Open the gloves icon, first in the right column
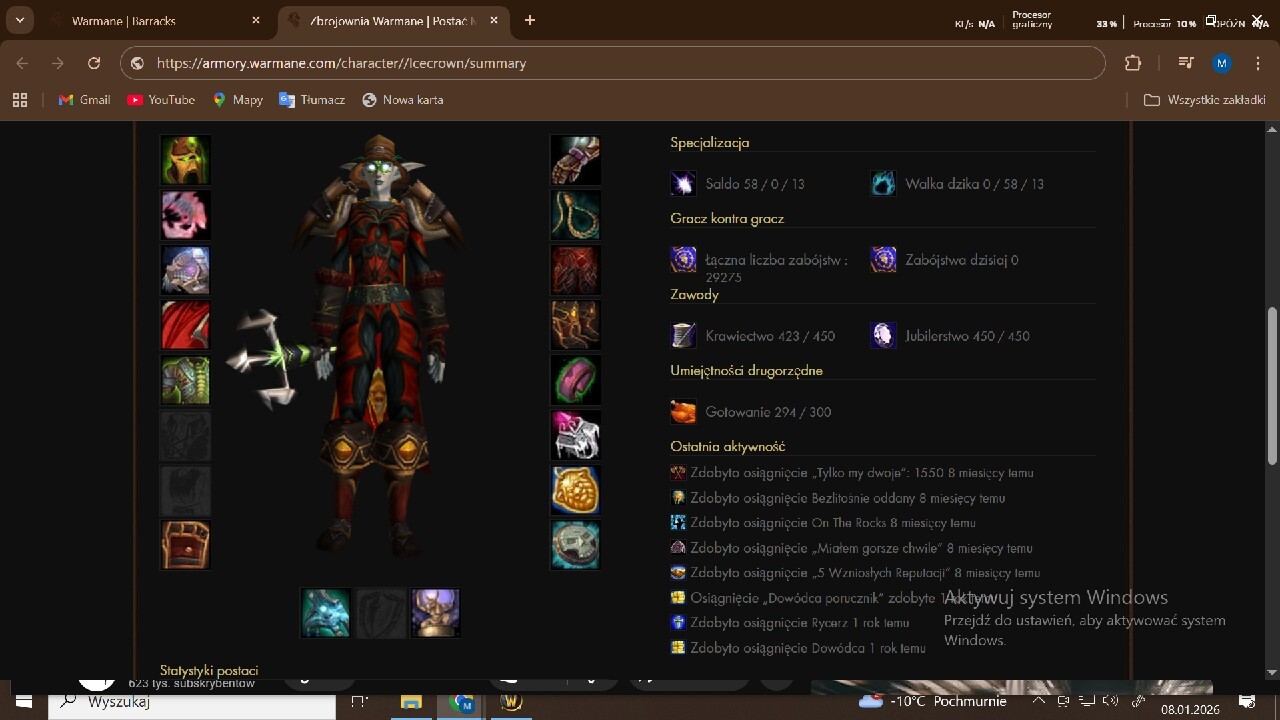The width and height of the screenshot is (1280, 720). coord(576,160)
